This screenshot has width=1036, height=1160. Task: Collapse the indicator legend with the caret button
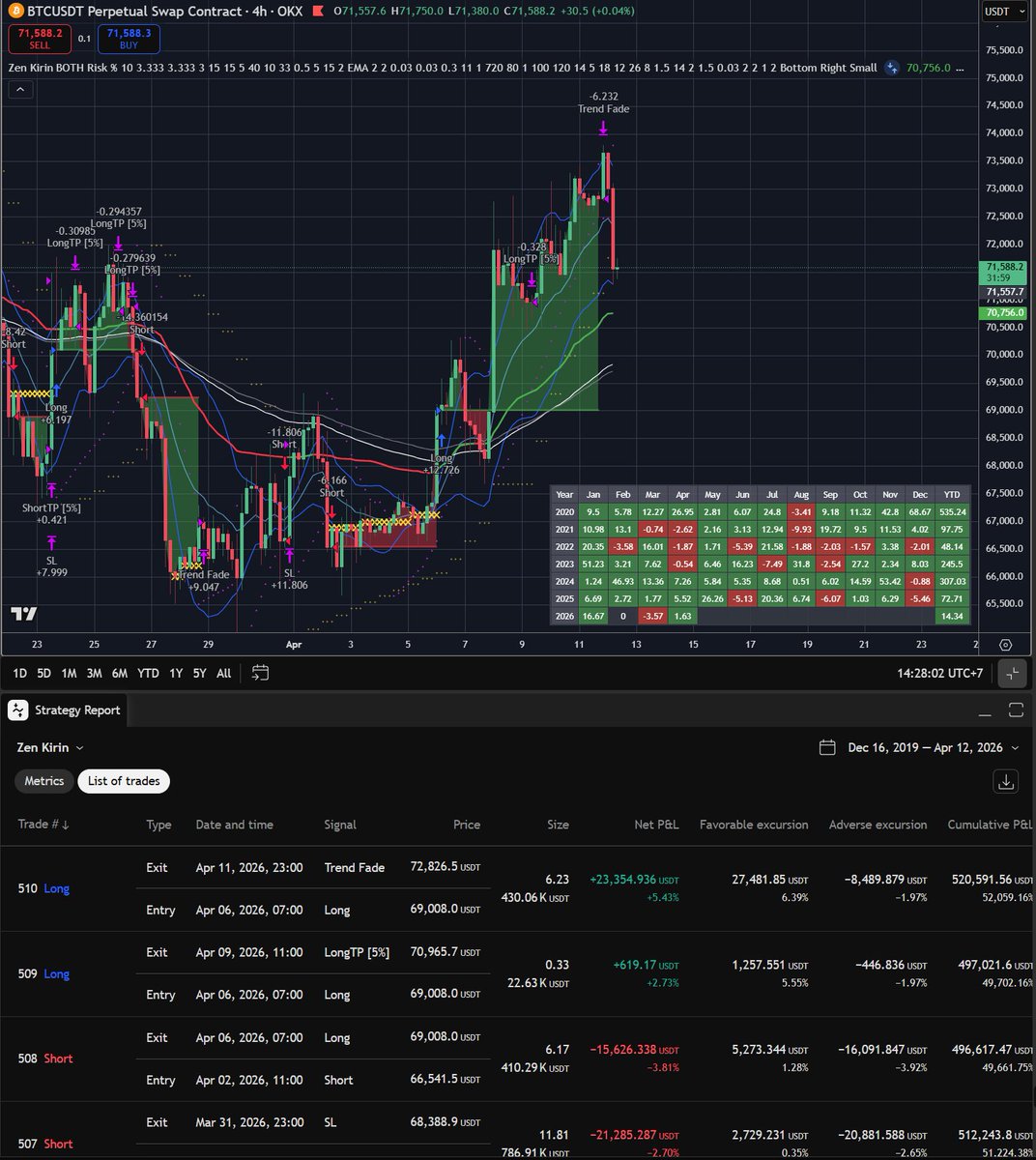(19, 89)
